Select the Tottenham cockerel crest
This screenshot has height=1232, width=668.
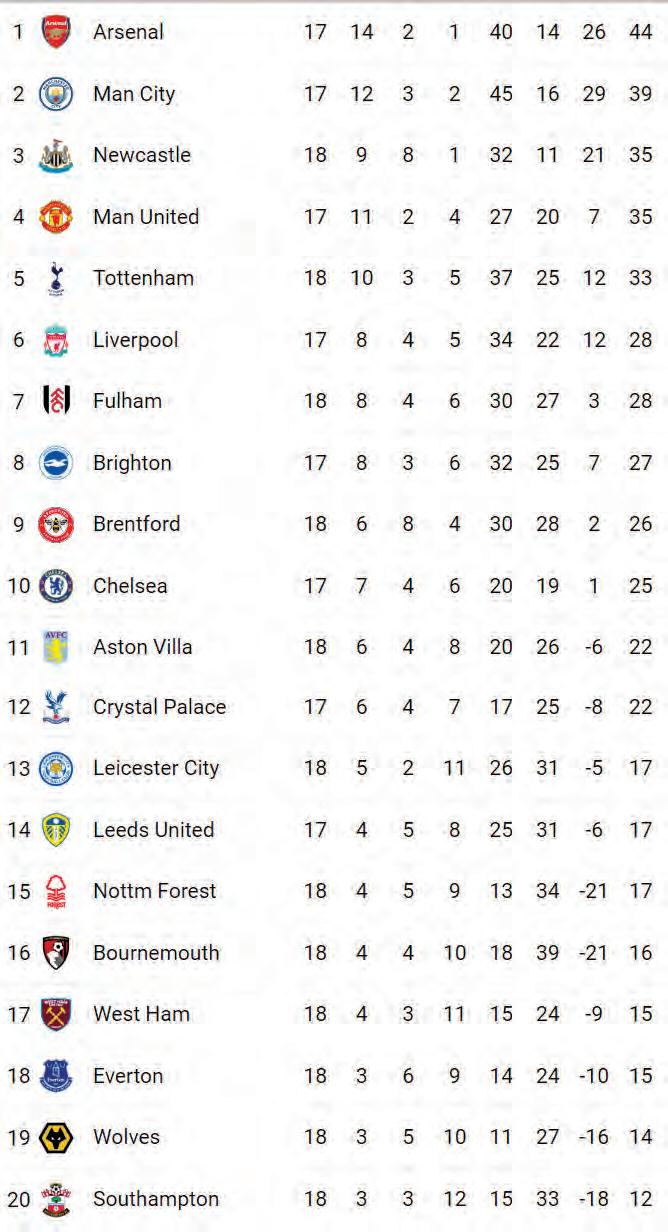[56, 279]
